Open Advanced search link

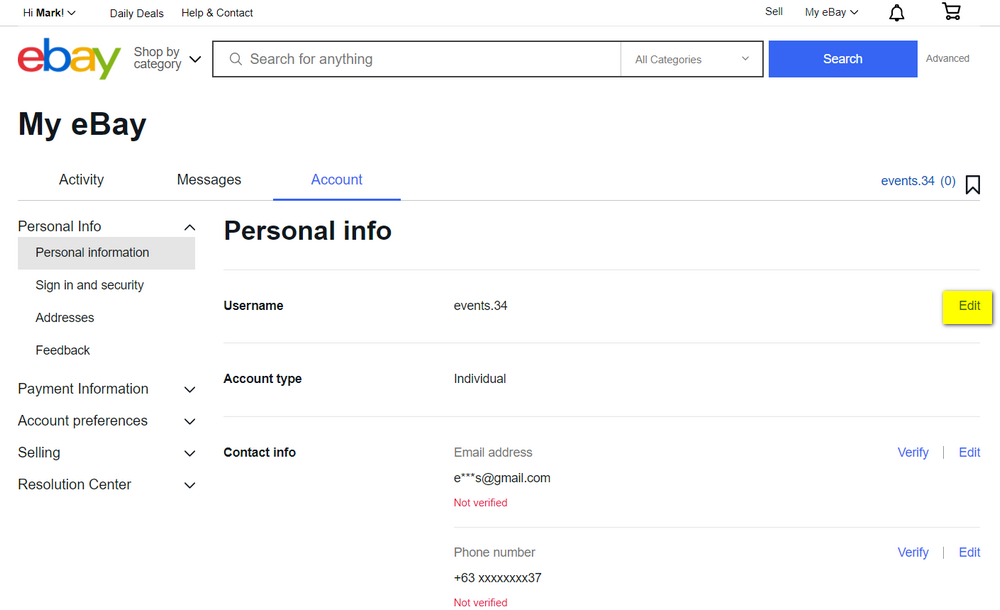point(947,59)
